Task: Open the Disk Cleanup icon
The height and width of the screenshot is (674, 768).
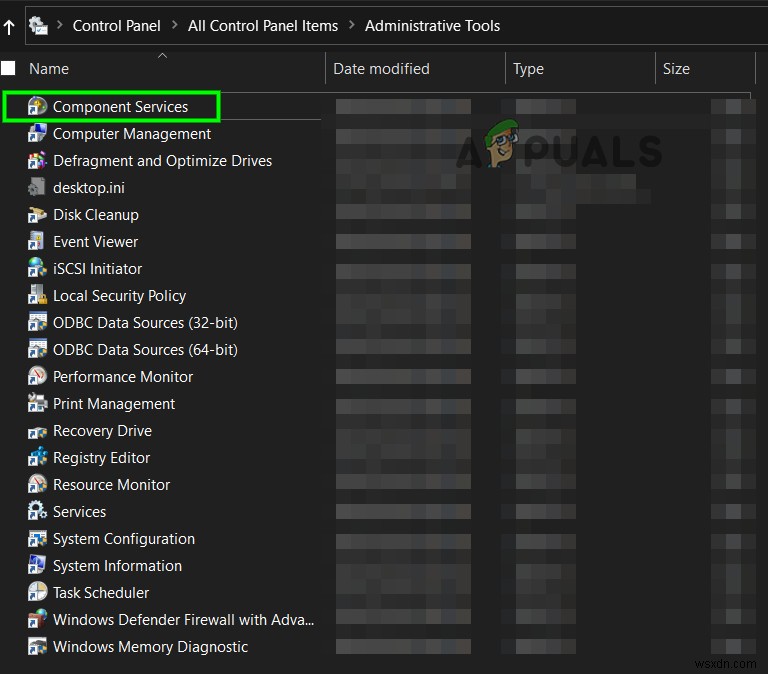Action: click(37, 215)
